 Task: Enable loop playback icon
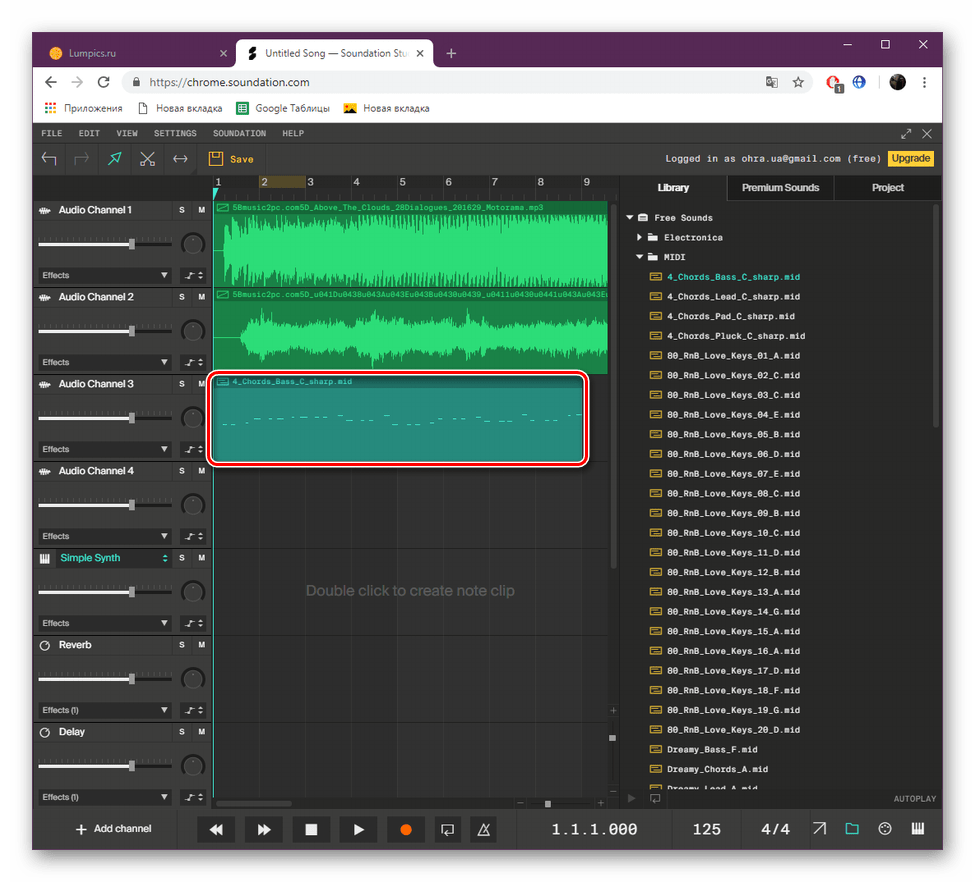click(447, 829)
